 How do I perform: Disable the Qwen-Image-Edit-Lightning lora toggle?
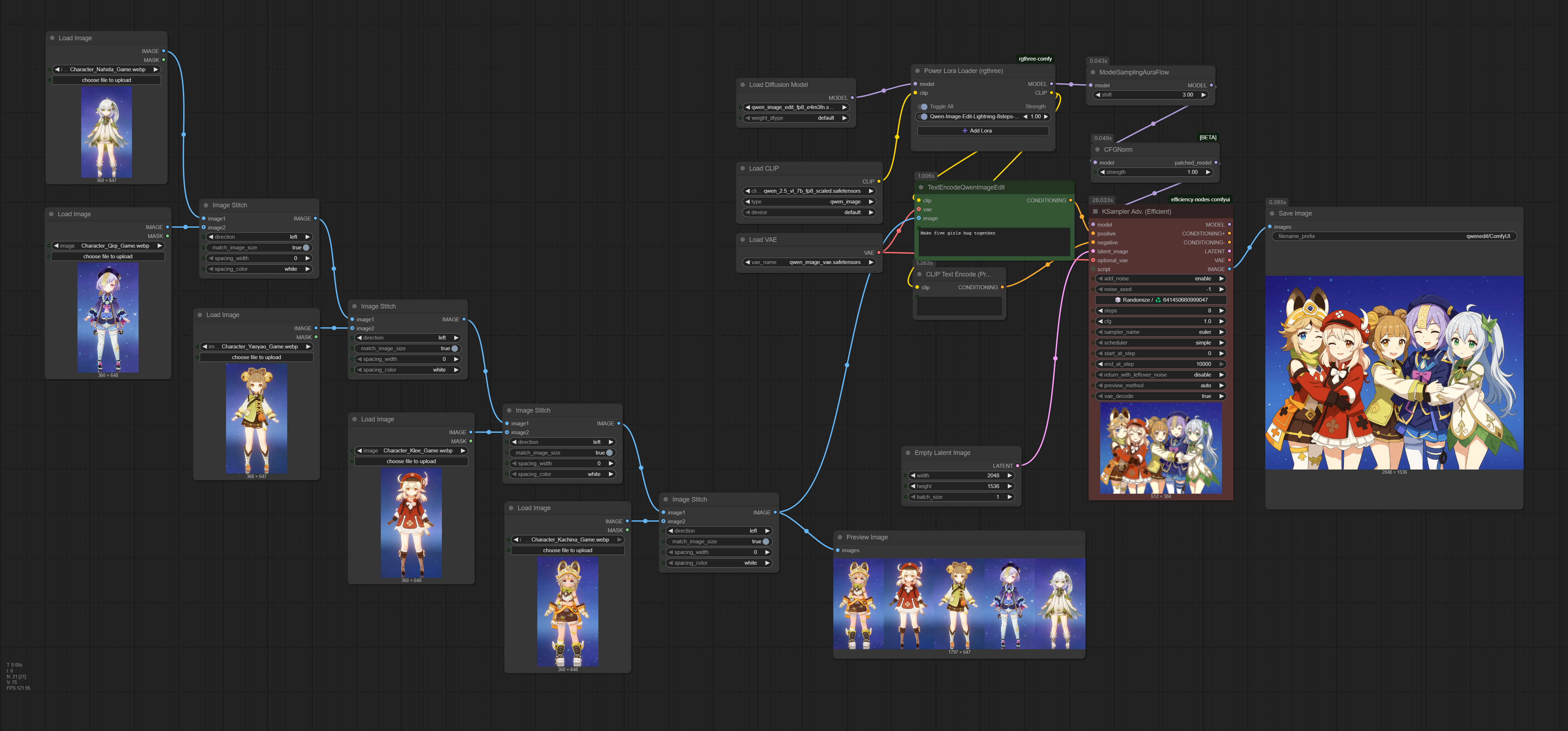pyautogui.click(x=923, y=117)
